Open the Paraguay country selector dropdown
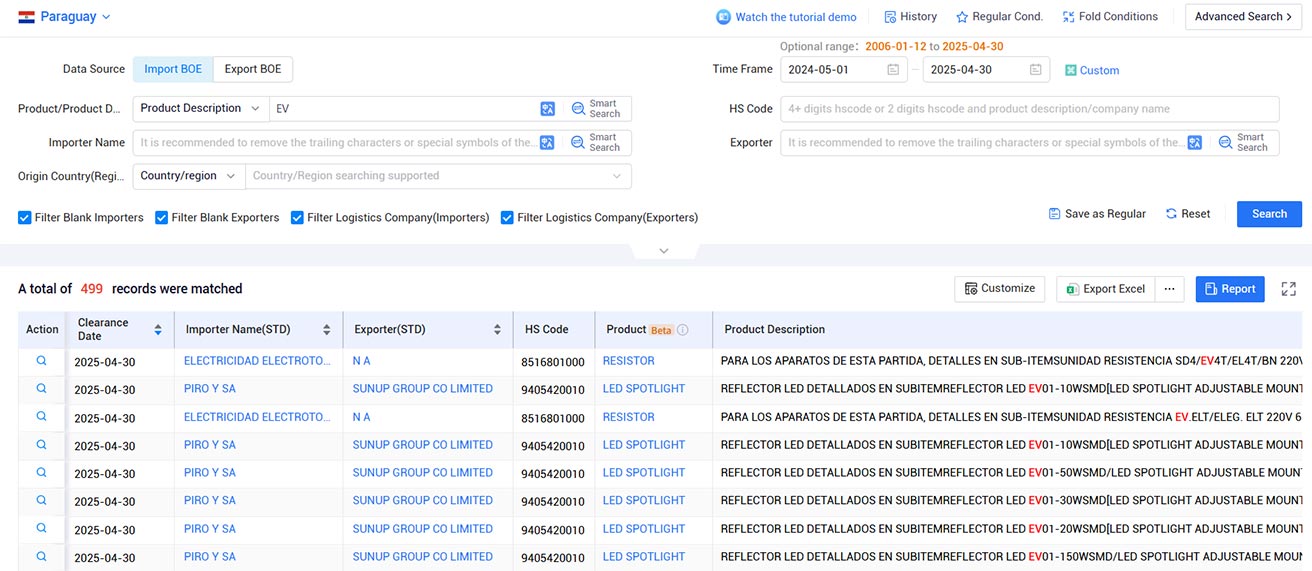 (x=64, y=17)
